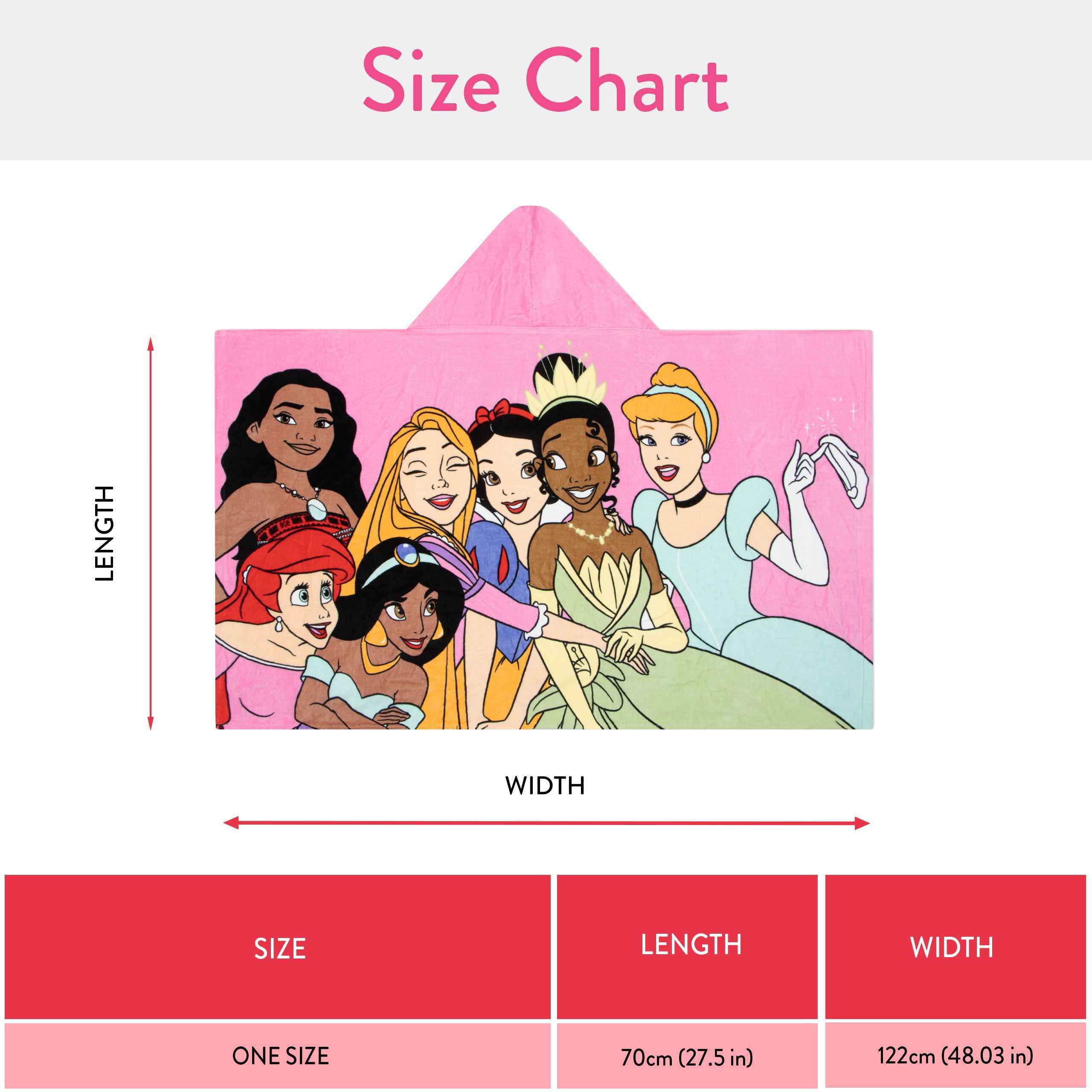The width and height of the screenshot is (1092, 1092).
Task: Select the SIZE header cell in the table
Action: [279, 948]
